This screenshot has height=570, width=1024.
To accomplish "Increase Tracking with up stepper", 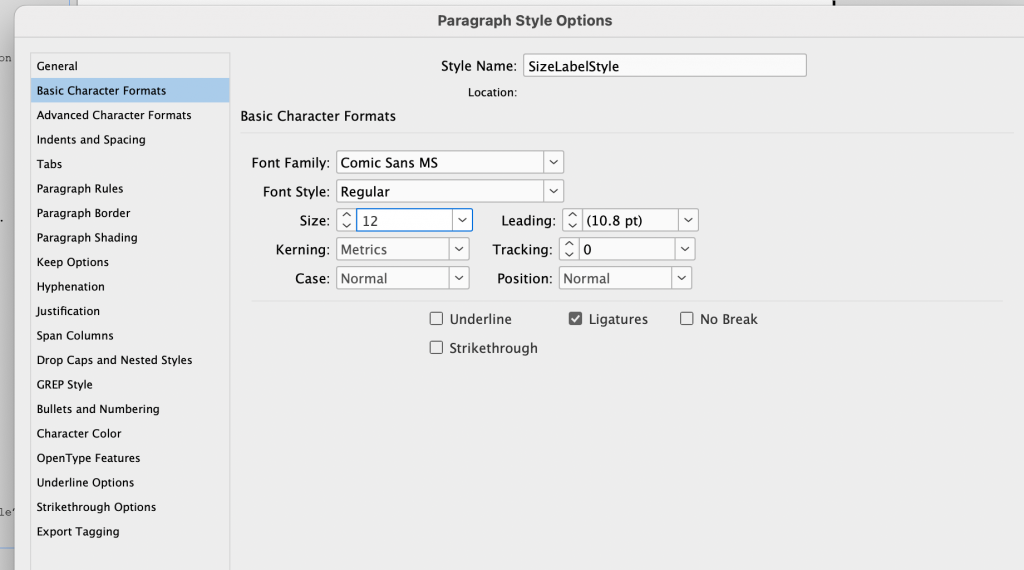I will (x=569, y=244).
